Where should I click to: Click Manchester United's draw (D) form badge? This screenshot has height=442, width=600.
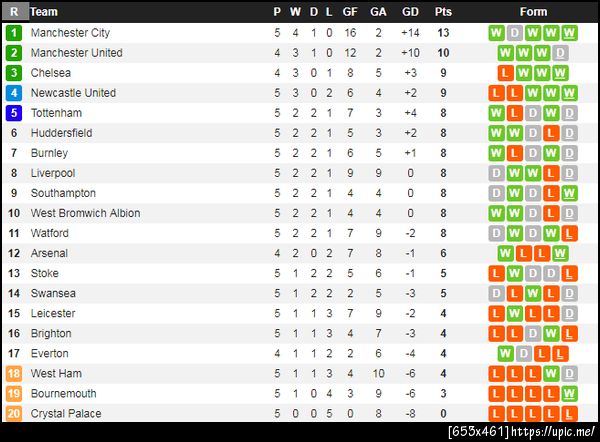pos(560,52)
